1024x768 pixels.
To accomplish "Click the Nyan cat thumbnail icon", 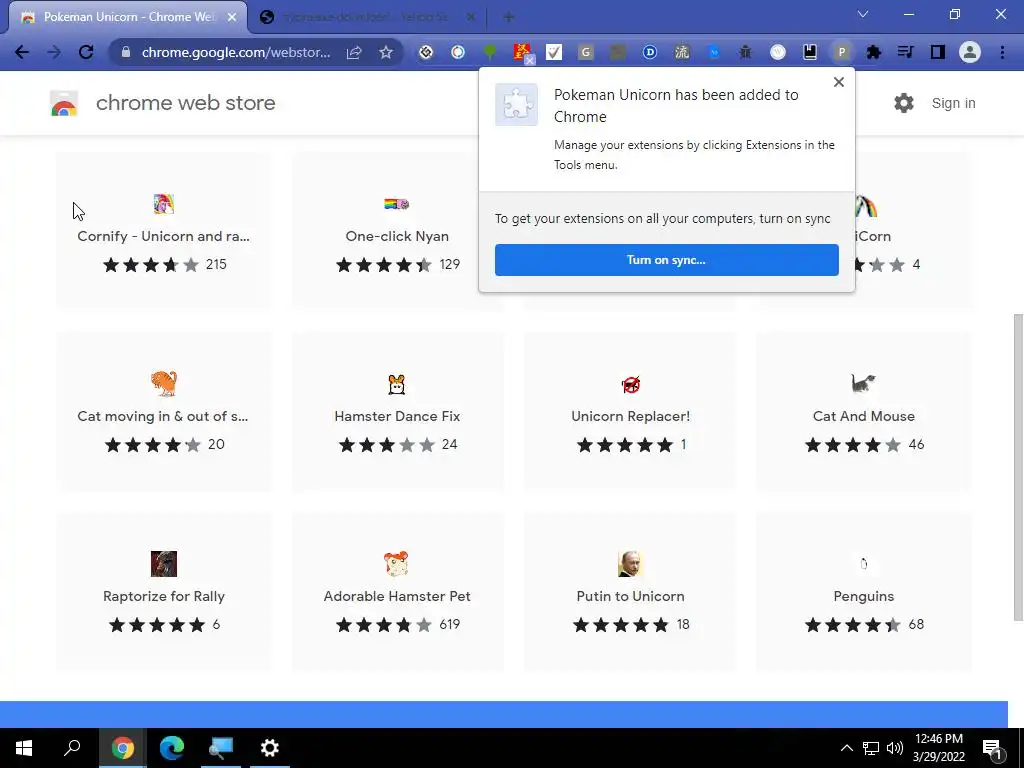I will tap(396, 204).
